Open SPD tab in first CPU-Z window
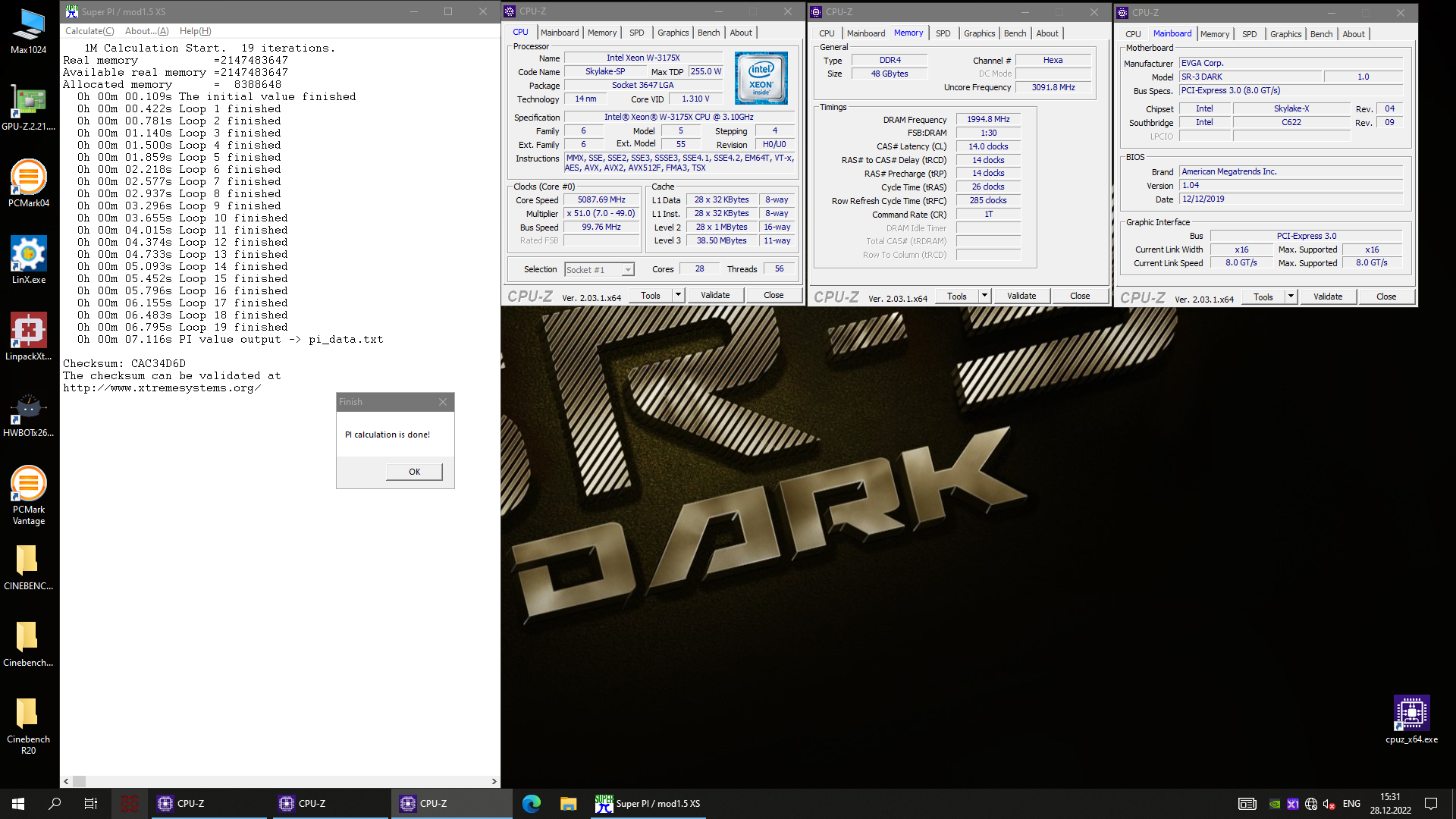This screenshot has width=1456, height=819. 636,33
